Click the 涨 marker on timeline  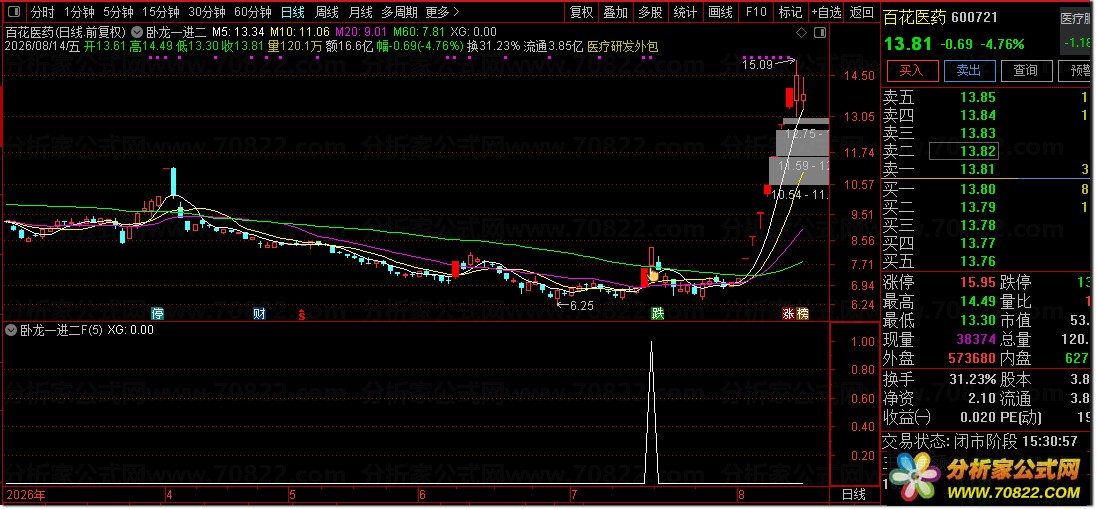click(x=788, y=314)
